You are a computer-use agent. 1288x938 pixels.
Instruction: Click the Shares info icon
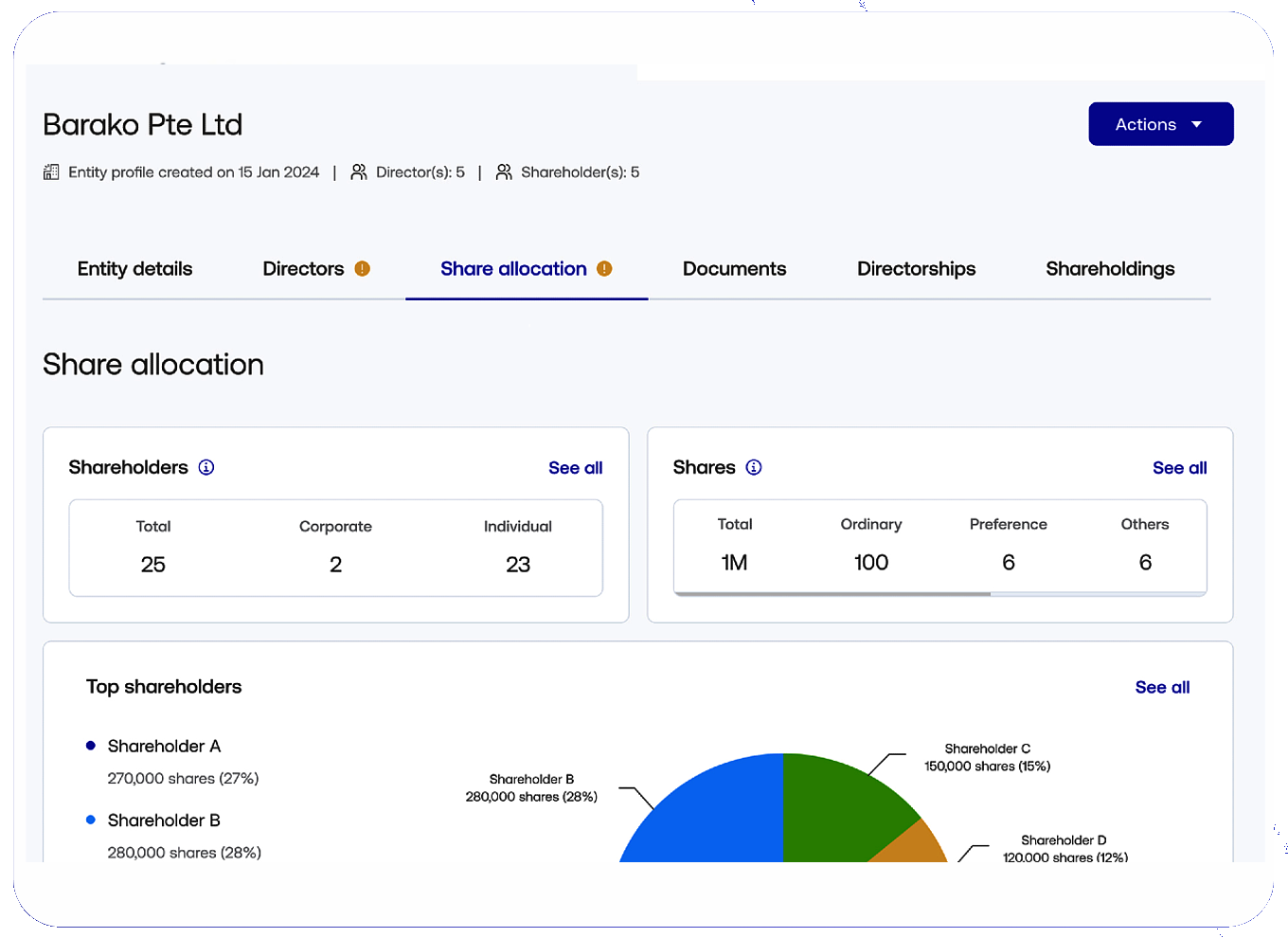754,467
